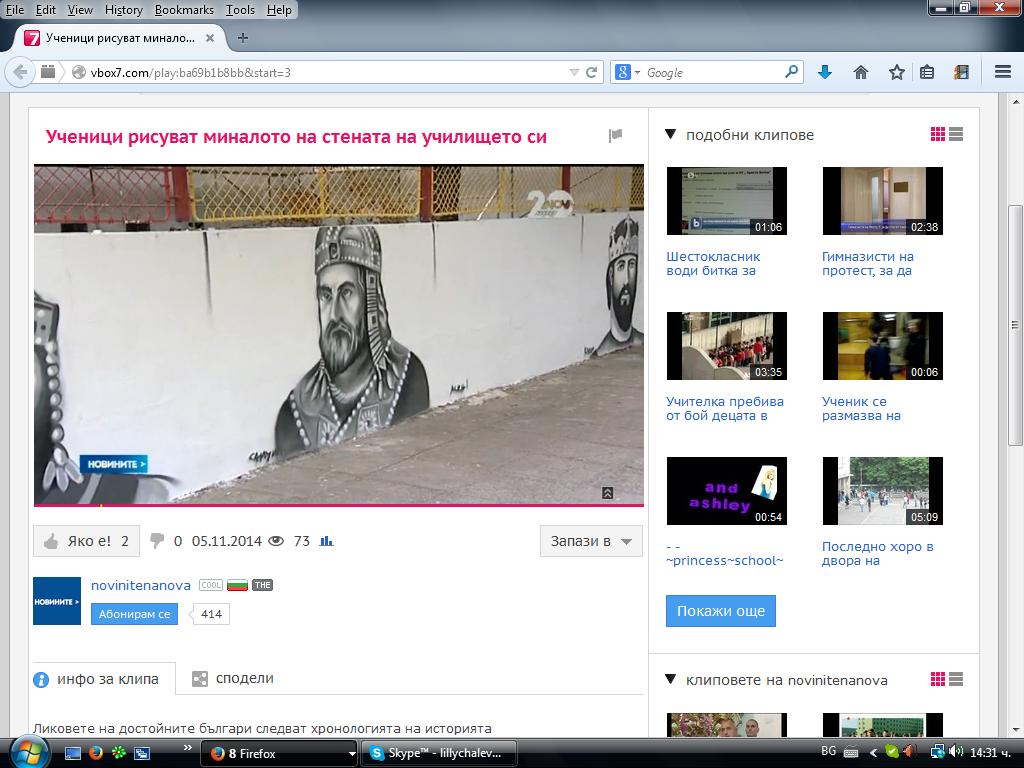Open the Firefox hamburger menu
The width and height of the screenshot is (1024, 768).
coord(1003,72)
